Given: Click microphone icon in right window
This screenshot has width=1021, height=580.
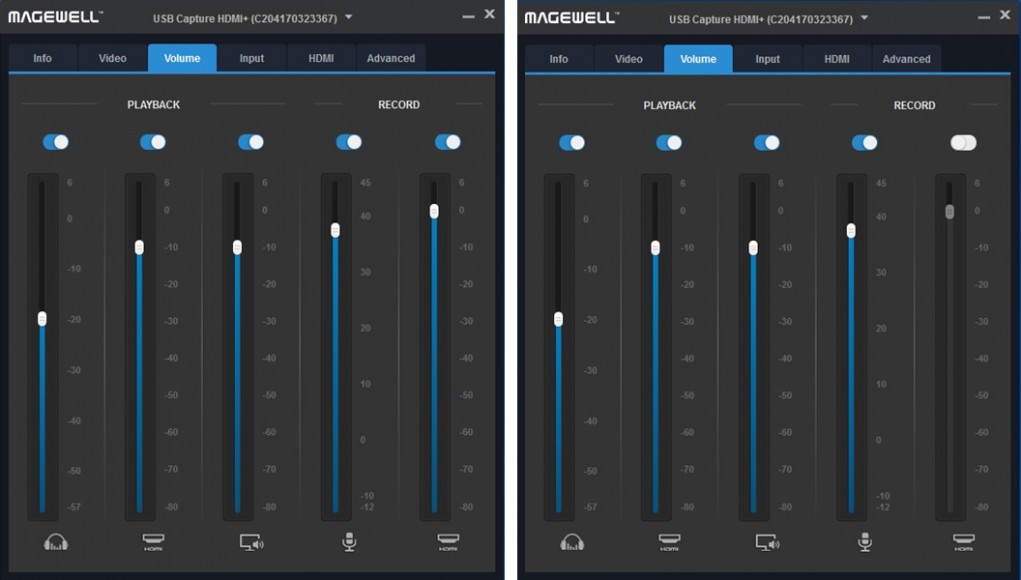Looking at the screenshot, I should point(865,542).
